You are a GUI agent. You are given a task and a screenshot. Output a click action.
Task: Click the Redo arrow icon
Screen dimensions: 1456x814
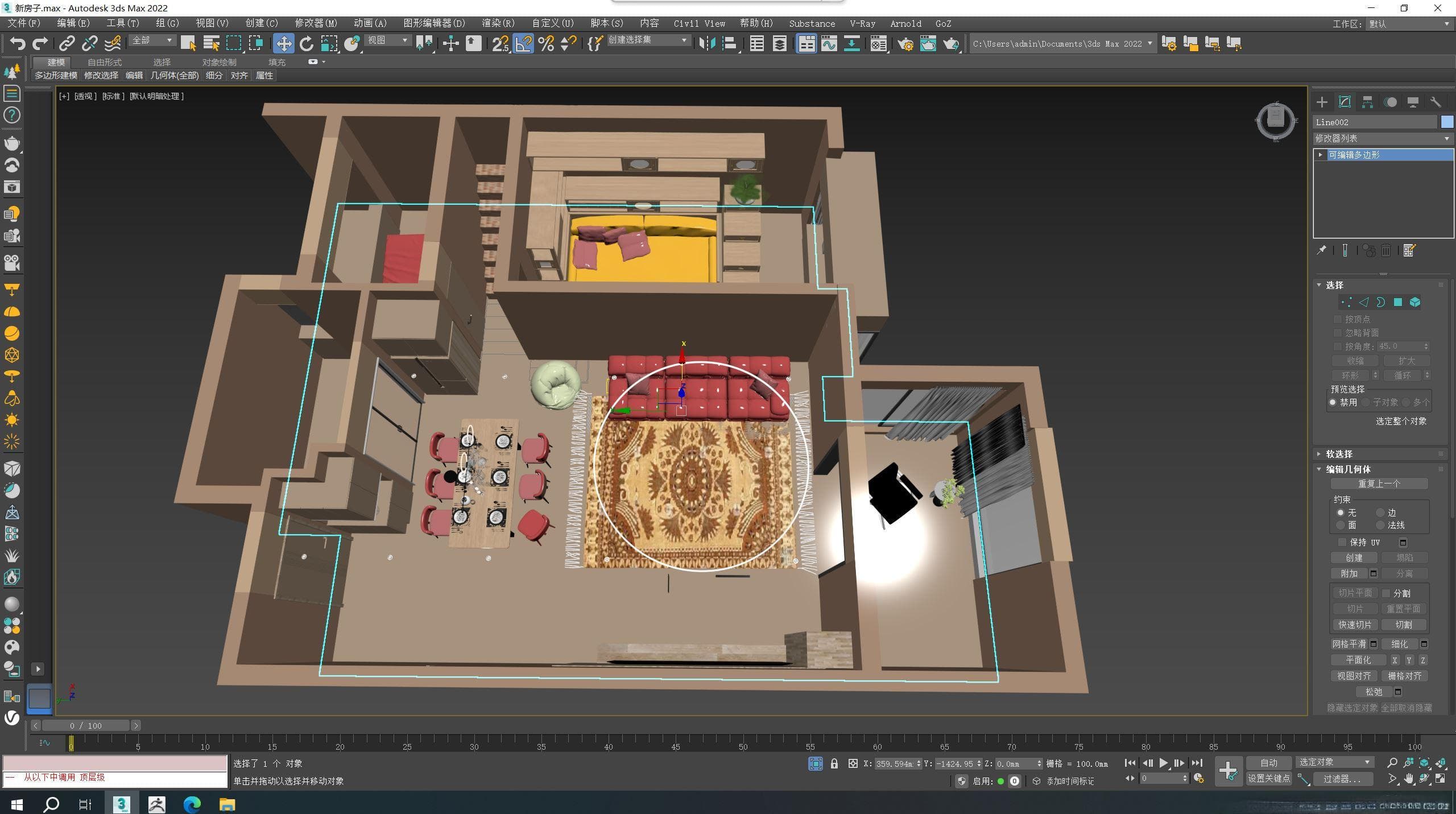pyautogui.click(x=40, y=43)
